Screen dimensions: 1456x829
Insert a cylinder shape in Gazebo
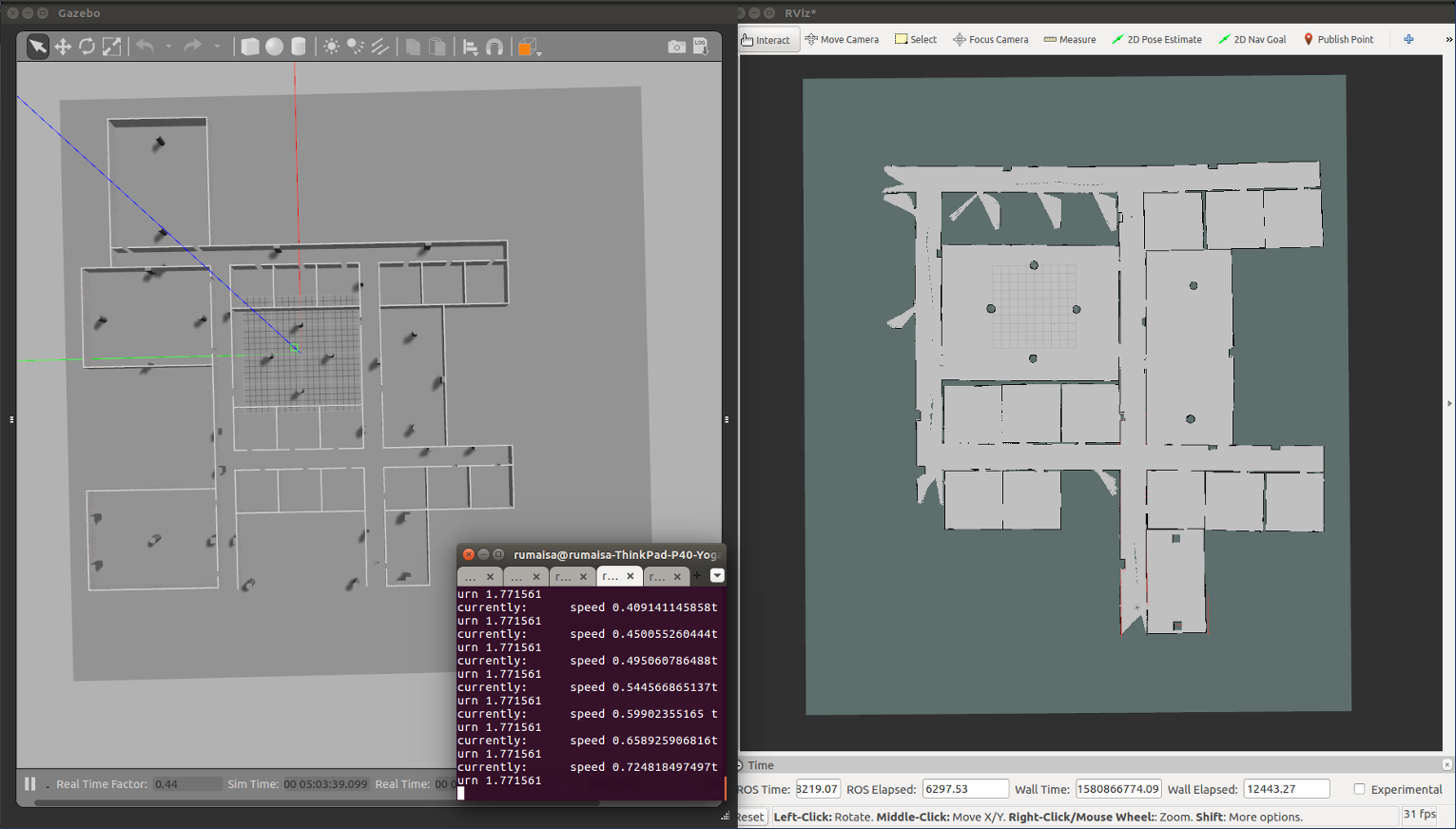point(299,47)
